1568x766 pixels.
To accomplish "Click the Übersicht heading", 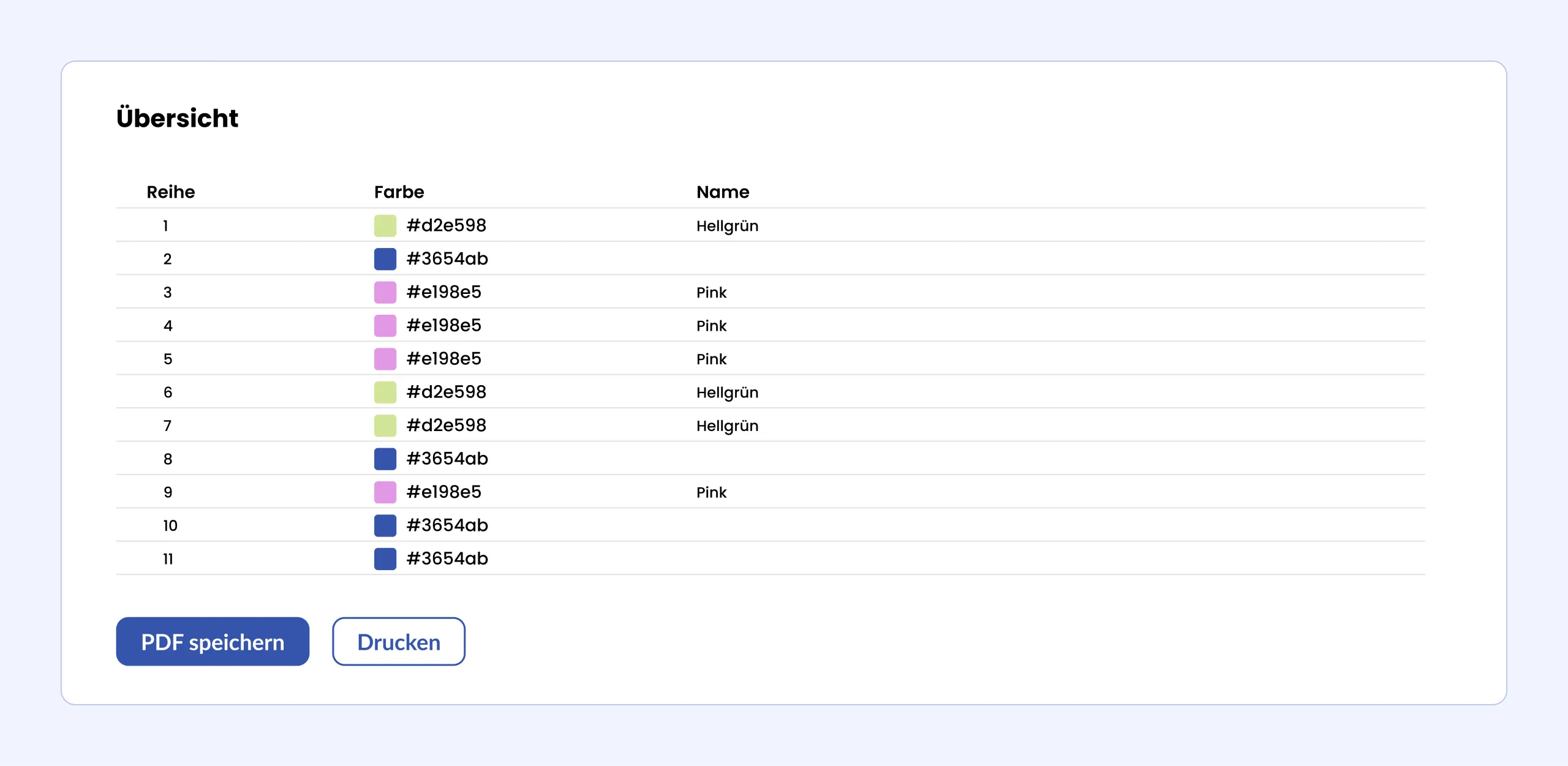I will 178,117.
